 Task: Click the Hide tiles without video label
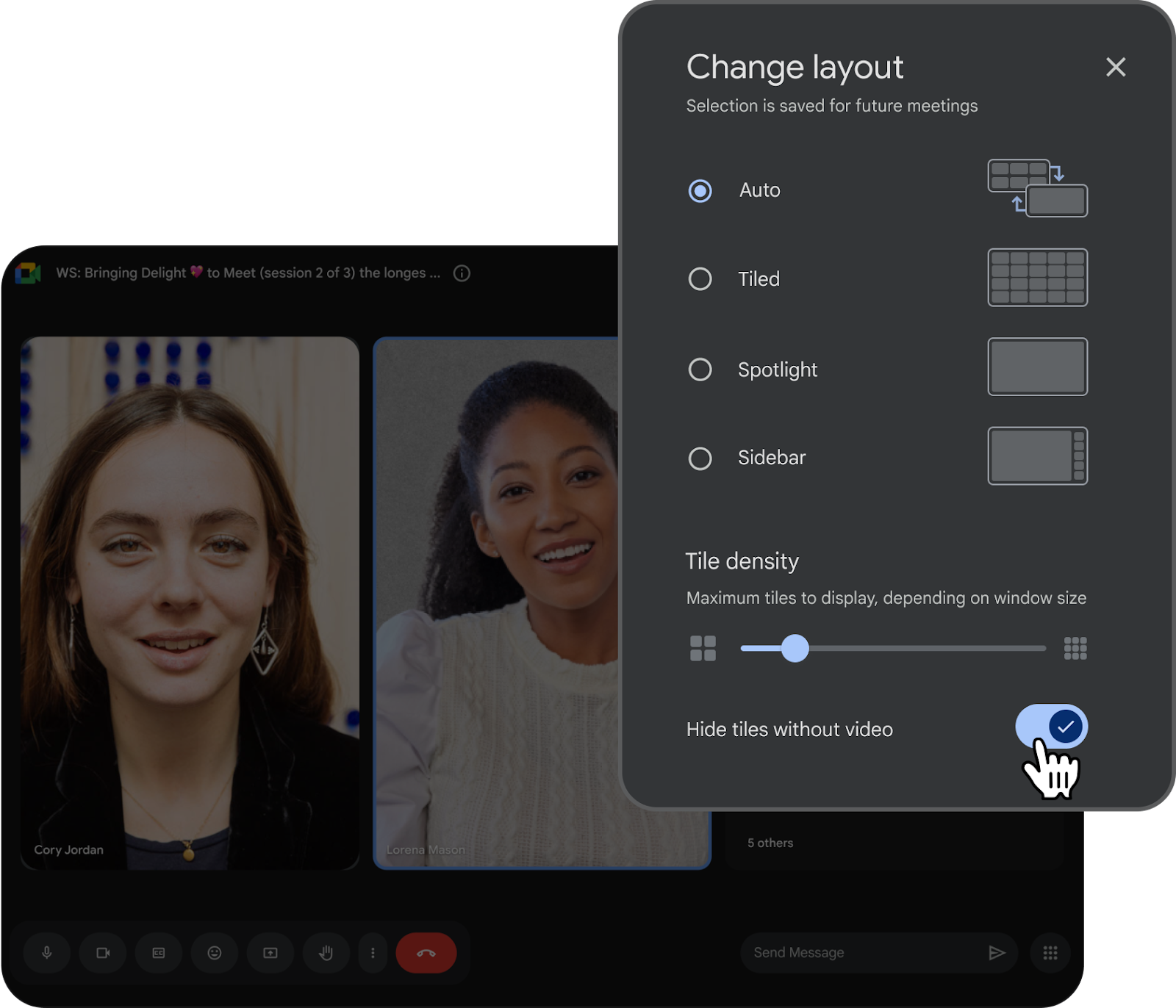tap(789, 729)
